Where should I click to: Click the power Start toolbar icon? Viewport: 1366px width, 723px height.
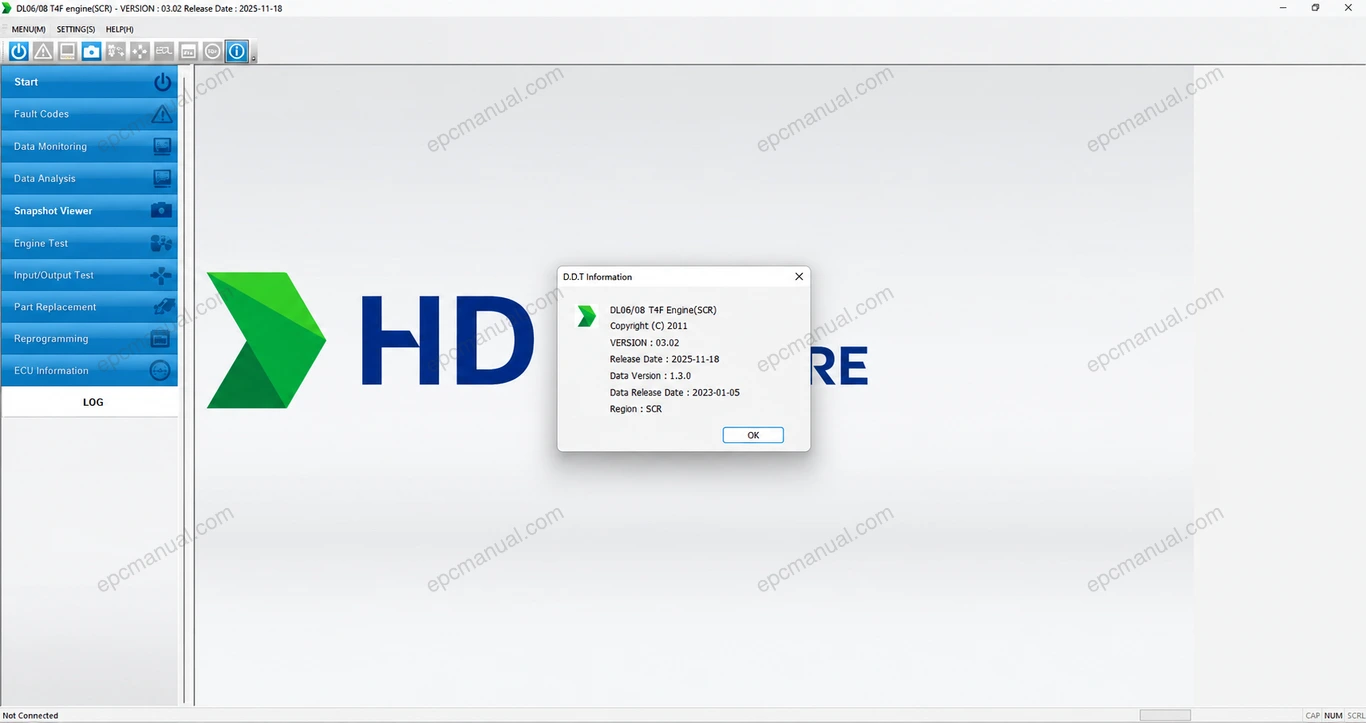pyautogui.click(x=19, y=51)
